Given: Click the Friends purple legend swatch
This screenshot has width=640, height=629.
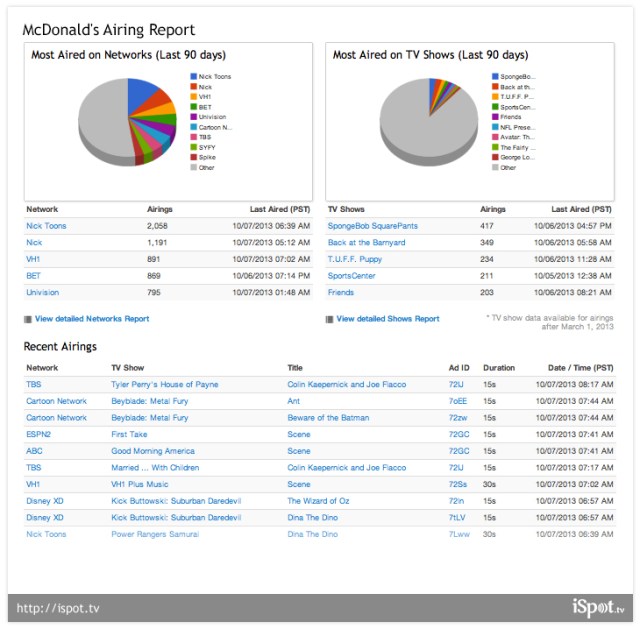Looking at the screenshot, I should click(x=495, y=117).
